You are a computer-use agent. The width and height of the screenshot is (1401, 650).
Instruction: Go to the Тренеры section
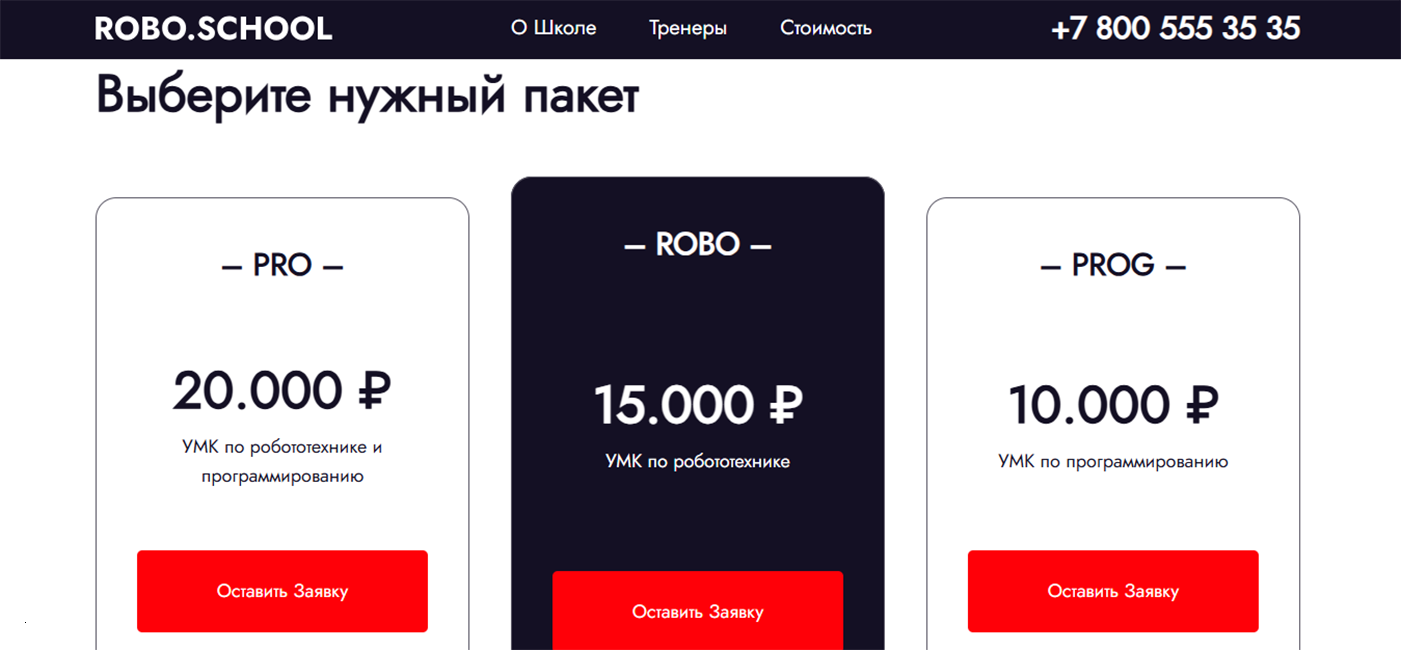click(688, 29)
